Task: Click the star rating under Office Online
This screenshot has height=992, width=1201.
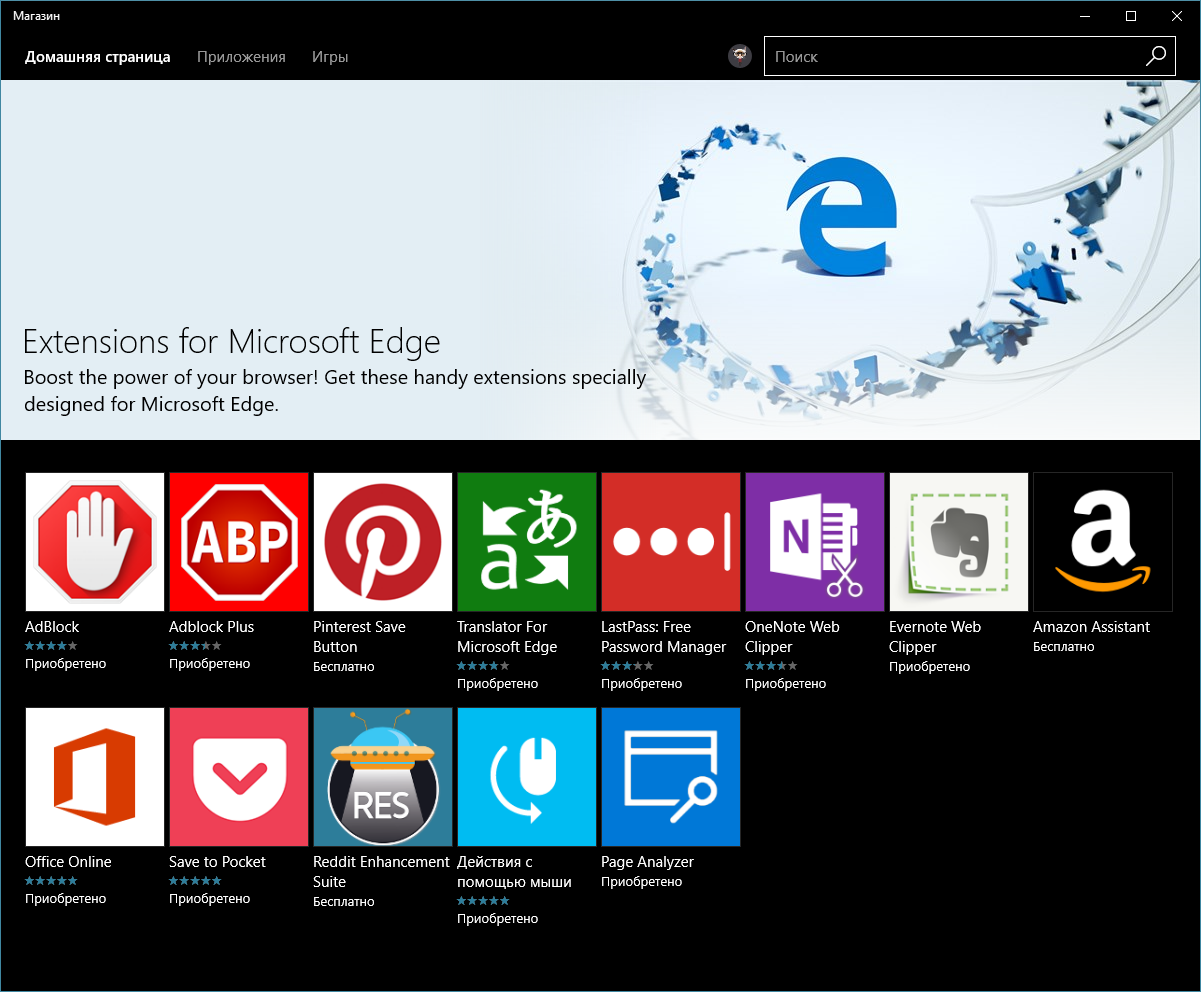Action: coord(51,881)
